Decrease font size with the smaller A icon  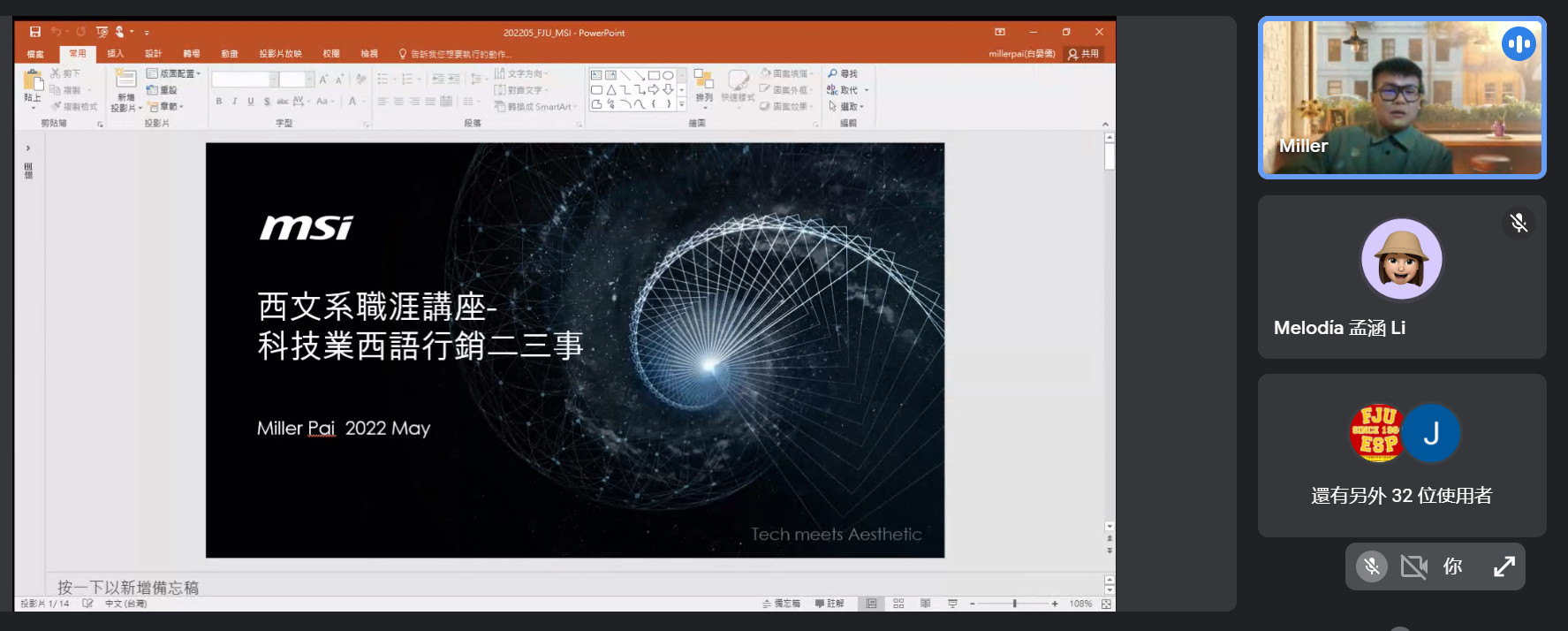(339, 79)
